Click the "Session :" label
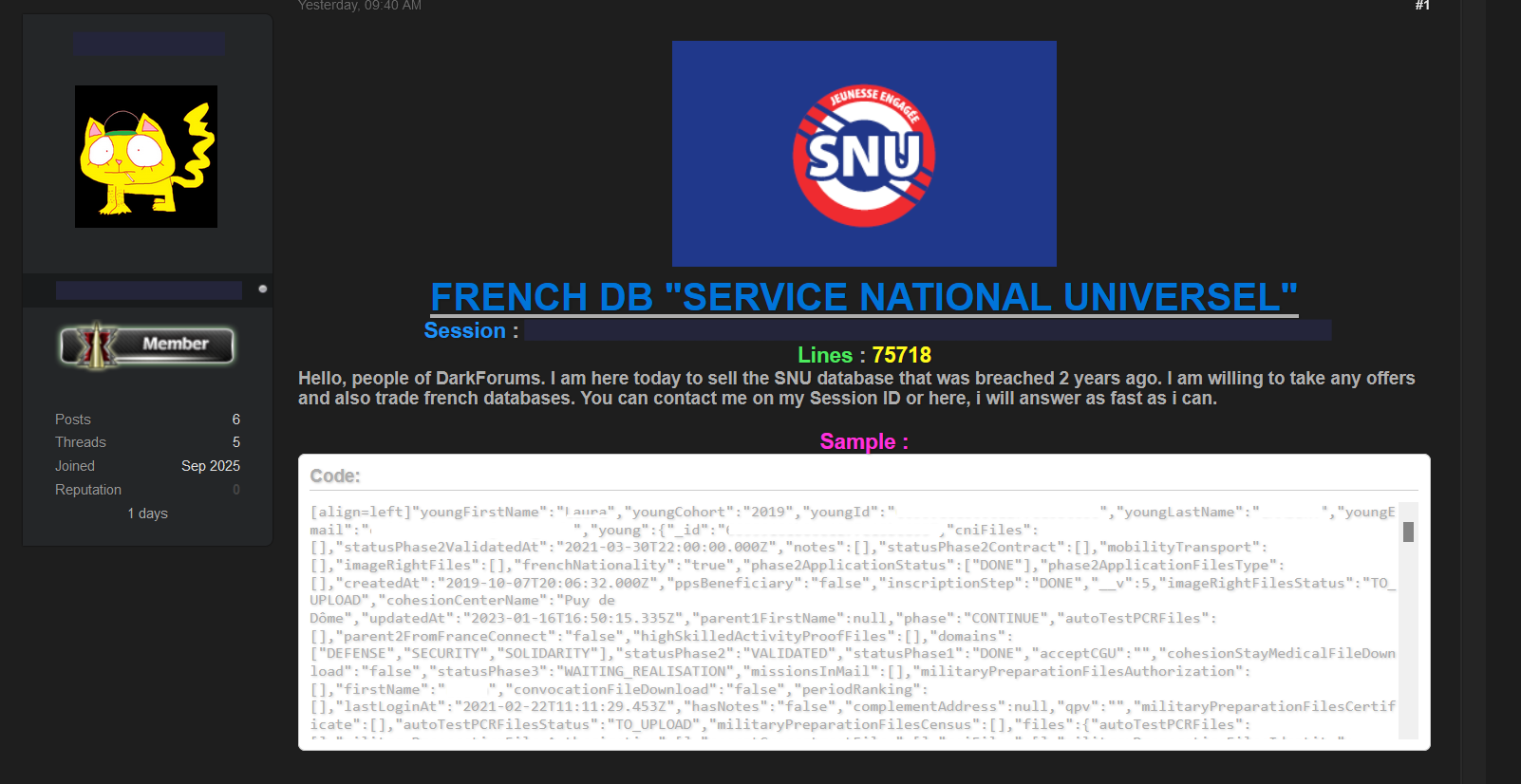 471,330
